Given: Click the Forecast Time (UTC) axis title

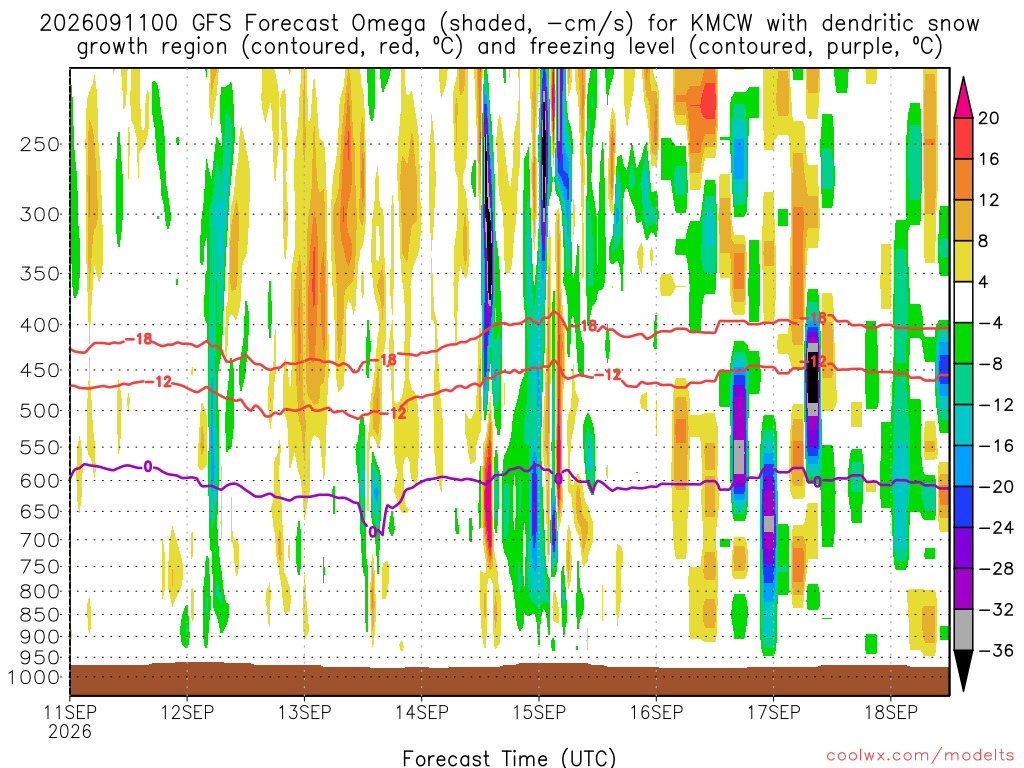Looking at the screenshot, I should 509,758.
